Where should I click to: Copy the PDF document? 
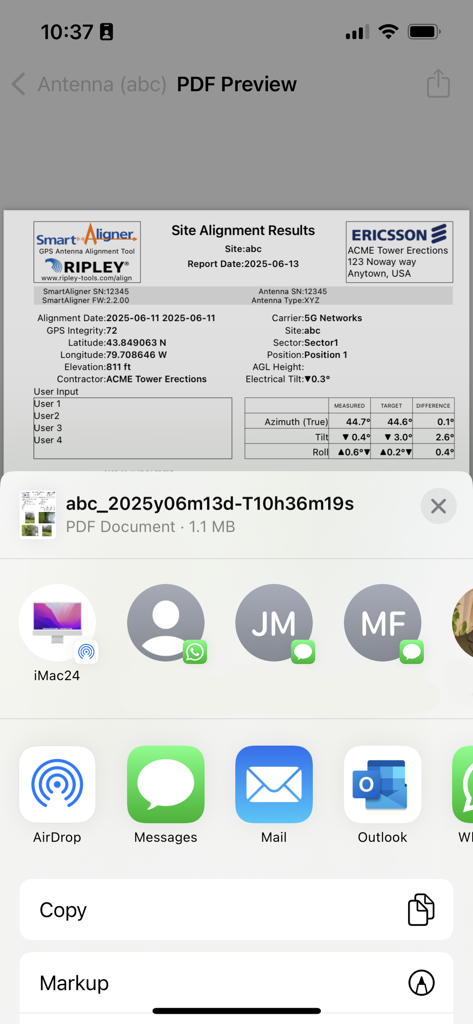pyautogui.click(x=236, y=910)
